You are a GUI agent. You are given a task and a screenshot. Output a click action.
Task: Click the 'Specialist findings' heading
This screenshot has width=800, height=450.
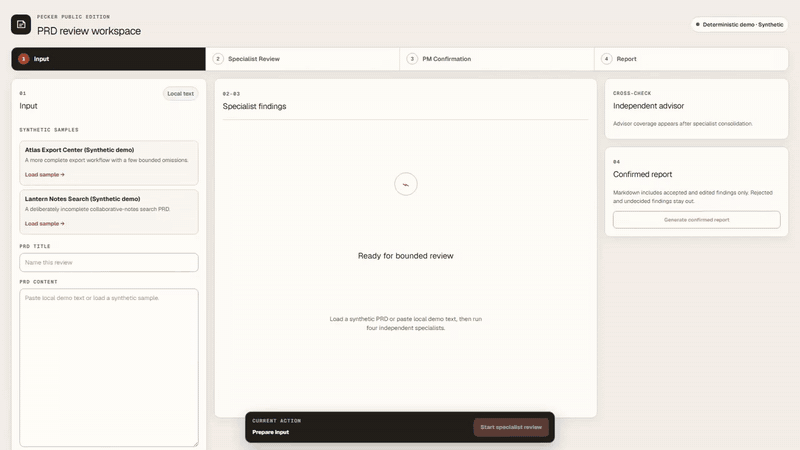254,107
